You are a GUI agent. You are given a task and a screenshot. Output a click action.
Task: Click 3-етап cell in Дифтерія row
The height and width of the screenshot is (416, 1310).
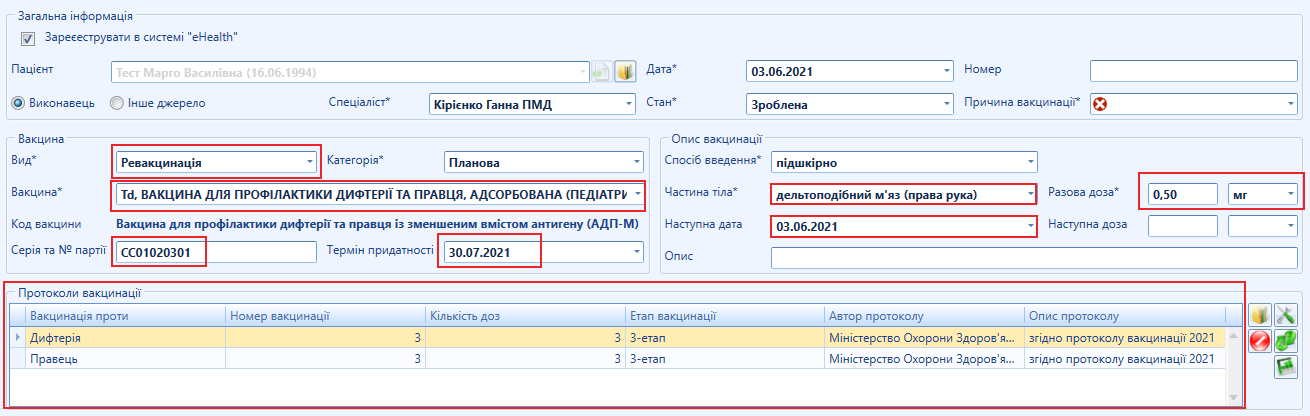click(x=726, y=337)
